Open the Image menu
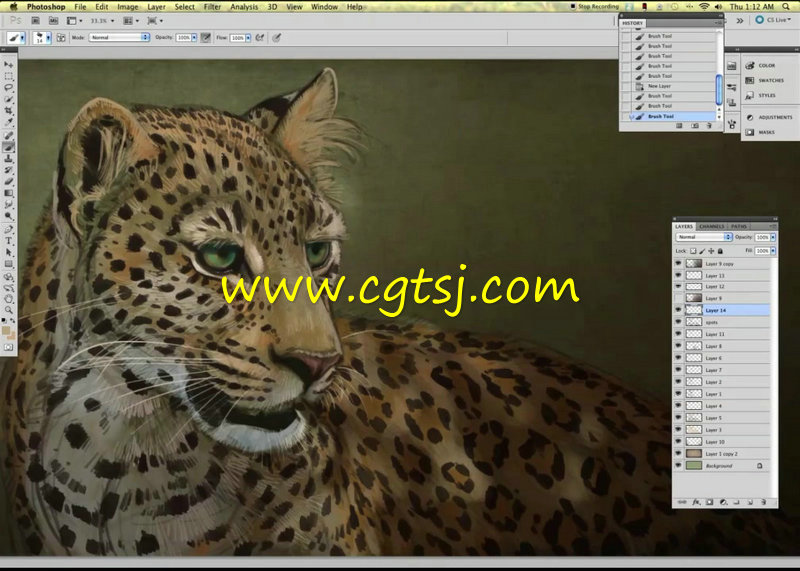800x571 pixels. [128, 7]
